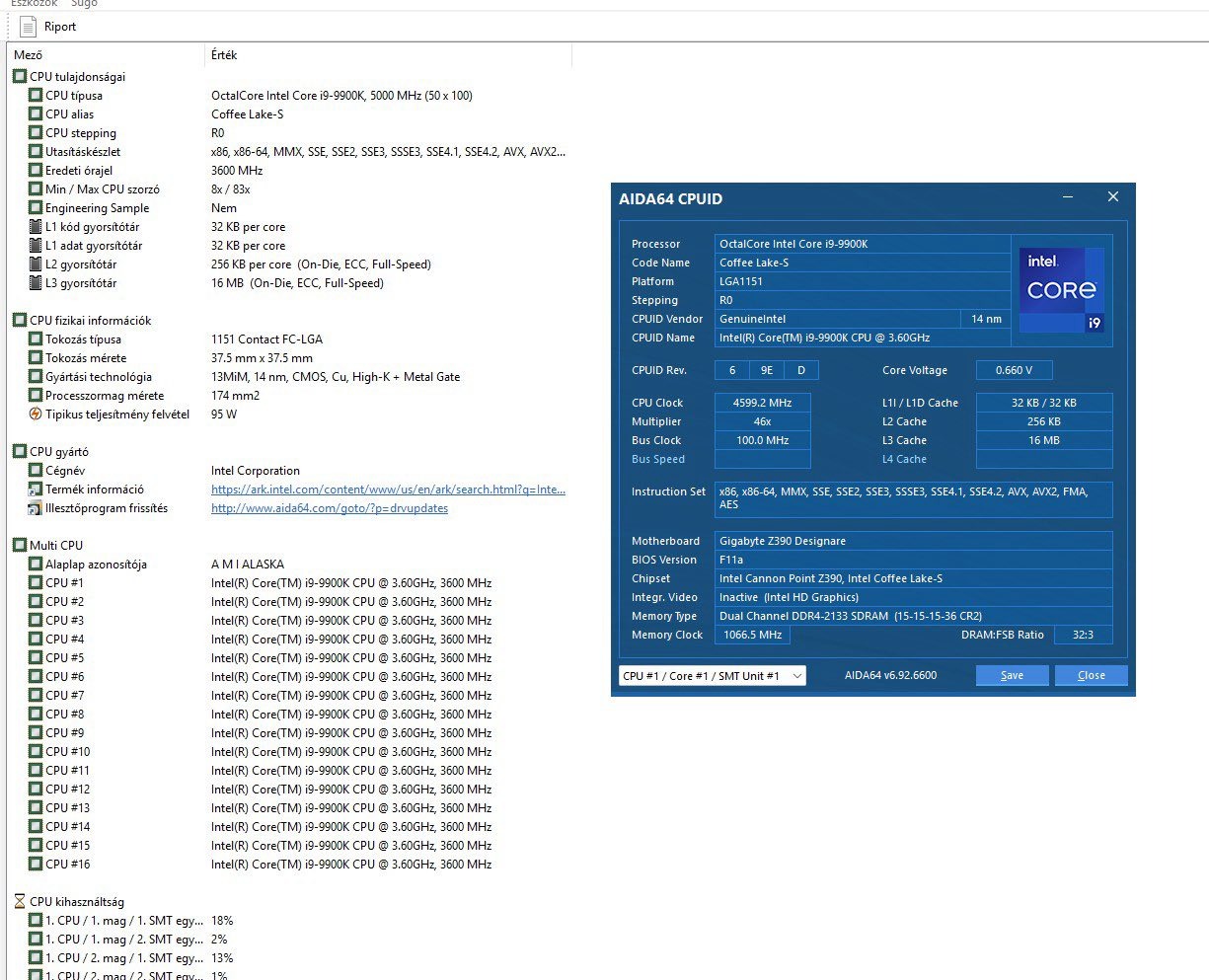Click the value '1151 Contact FC-LGA'

[266, 339]
